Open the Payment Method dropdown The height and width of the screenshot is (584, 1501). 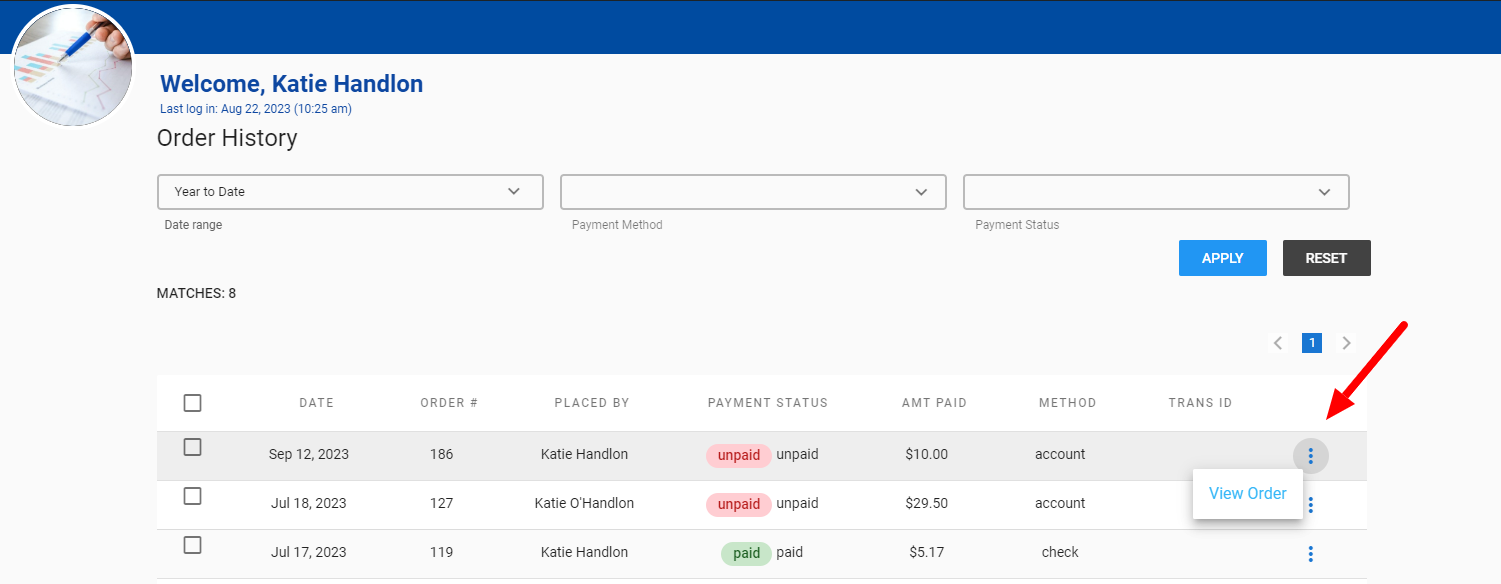tap(753, 192)
